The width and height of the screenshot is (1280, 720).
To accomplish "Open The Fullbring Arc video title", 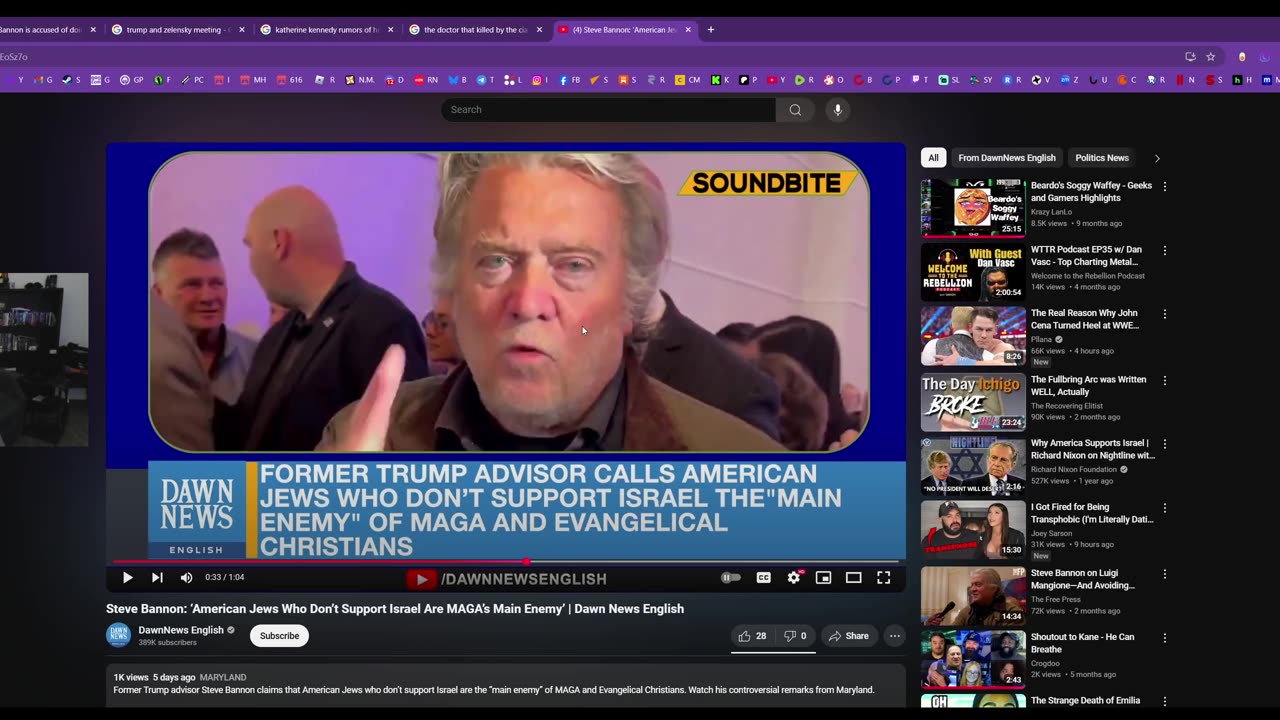I will pyautogui.click(x=1089, y=386).
